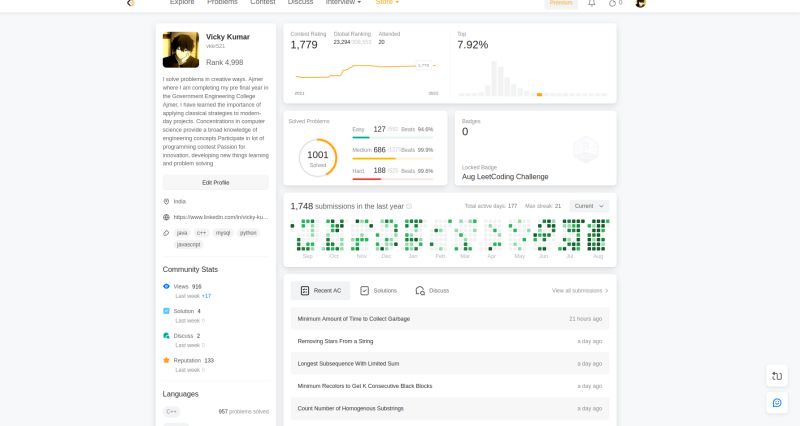Click the Community Stats heading
This screenshot has width=800, height=426.
(x=190, y=269)
